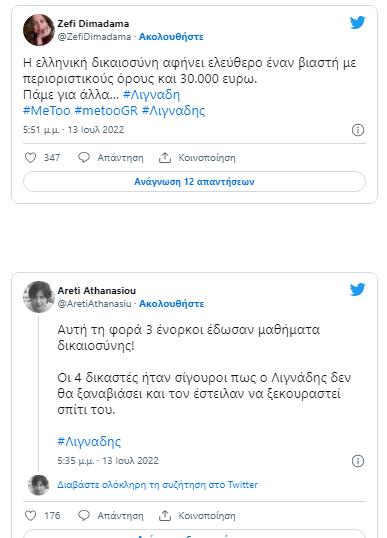The width and height of the screenshot is (387, 538).
Task: Follow @AretiAthanasiu via Ακολουθήστε link
Action: point(172,304)
